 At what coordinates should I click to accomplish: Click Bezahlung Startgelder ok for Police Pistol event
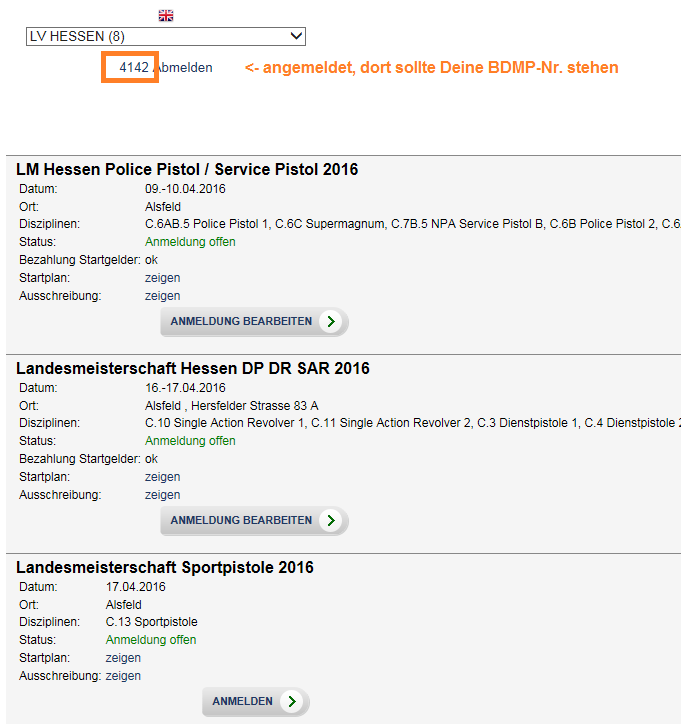(x=151, y=260)
